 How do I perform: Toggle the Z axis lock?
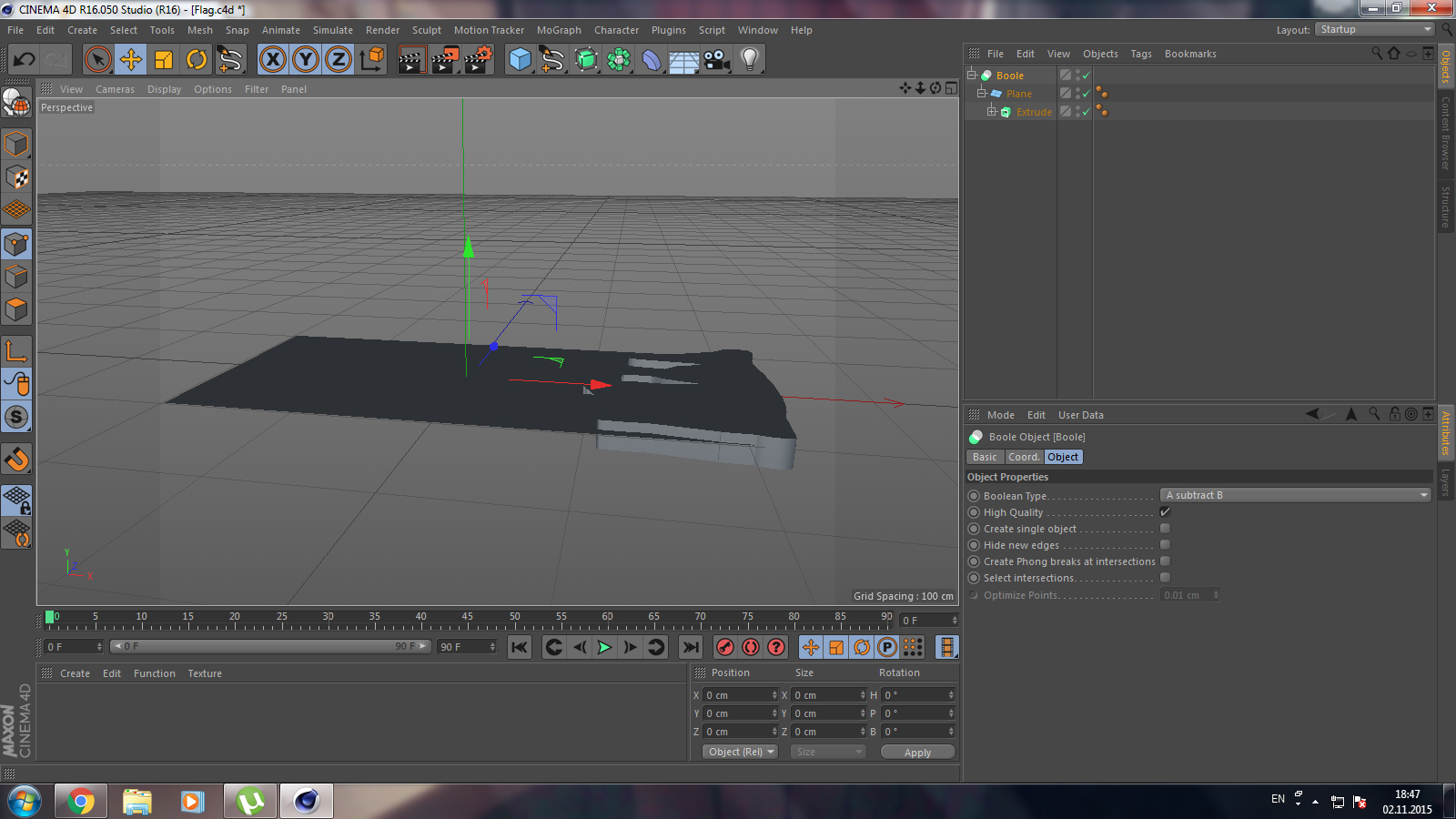pyautogui.click(x=339, y=60)
